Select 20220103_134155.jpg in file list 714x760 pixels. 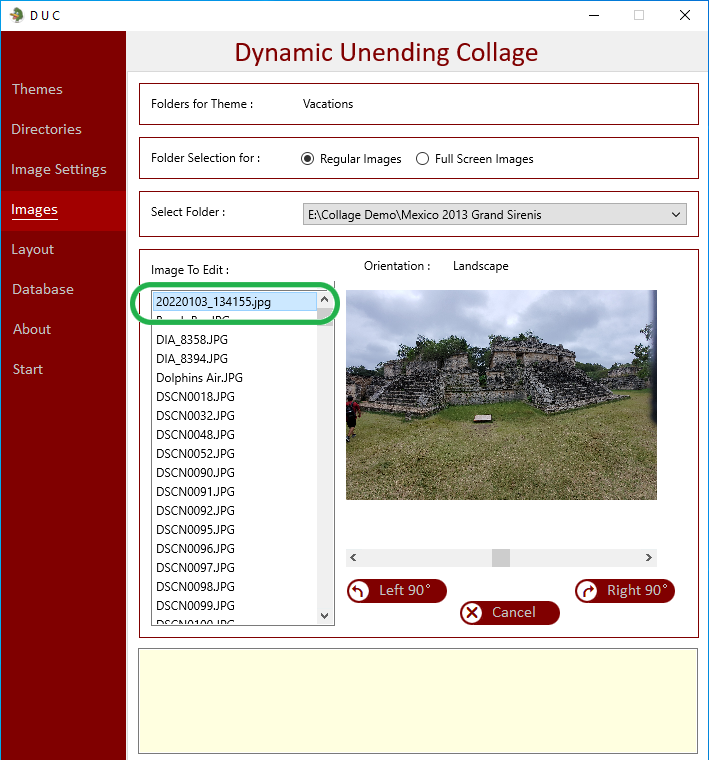[x=235, y=302]
